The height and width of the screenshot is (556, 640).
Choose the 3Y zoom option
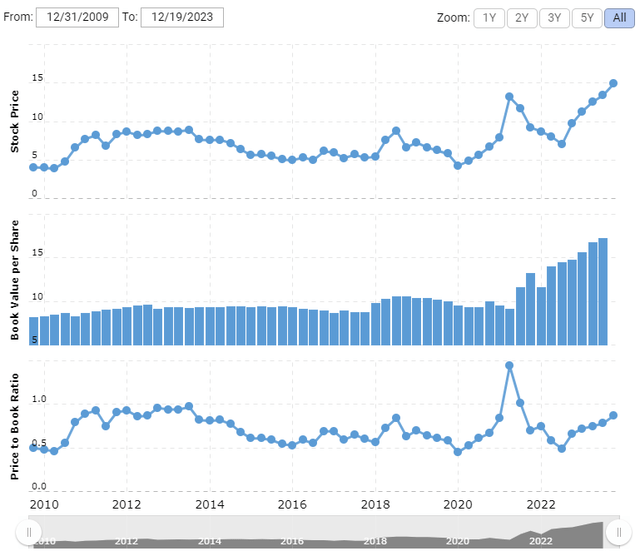click(554, 18)
